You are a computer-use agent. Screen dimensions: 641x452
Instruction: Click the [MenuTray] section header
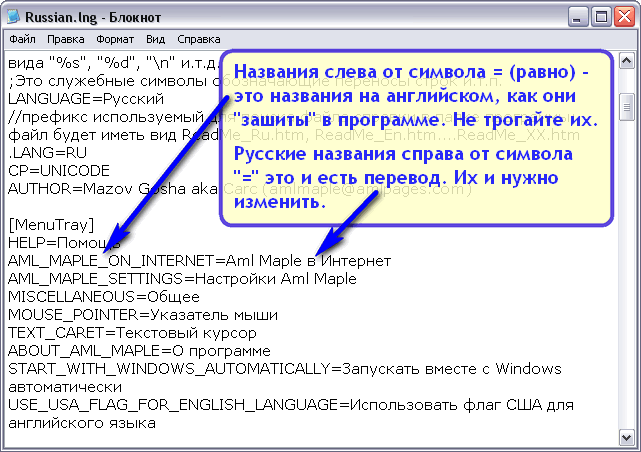point(51,225)
